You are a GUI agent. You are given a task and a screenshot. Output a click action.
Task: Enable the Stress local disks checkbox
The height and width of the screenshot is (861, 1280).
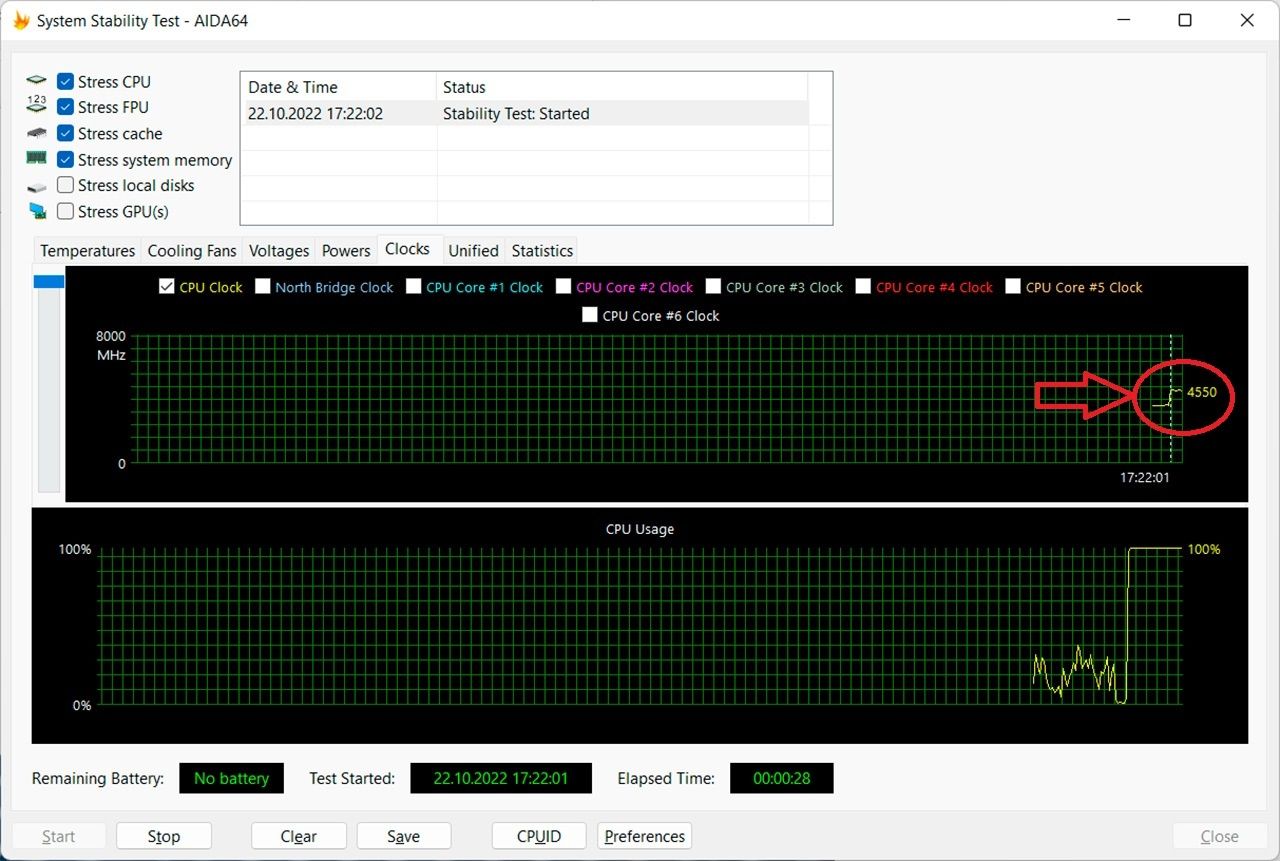click(65, 185)
